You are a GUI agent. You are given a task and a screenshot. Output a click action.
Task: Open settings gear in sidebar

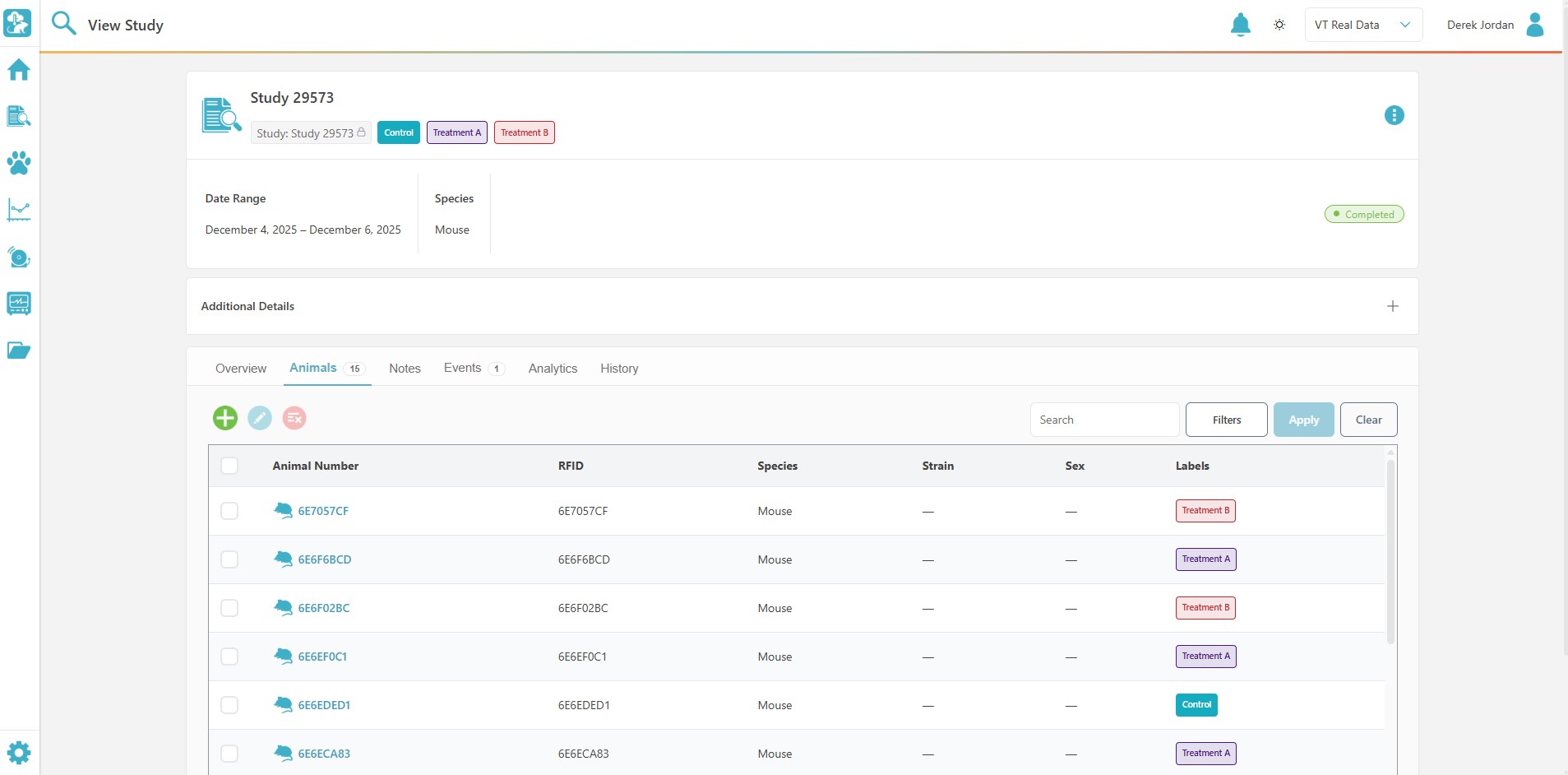(x=19, y=753)
